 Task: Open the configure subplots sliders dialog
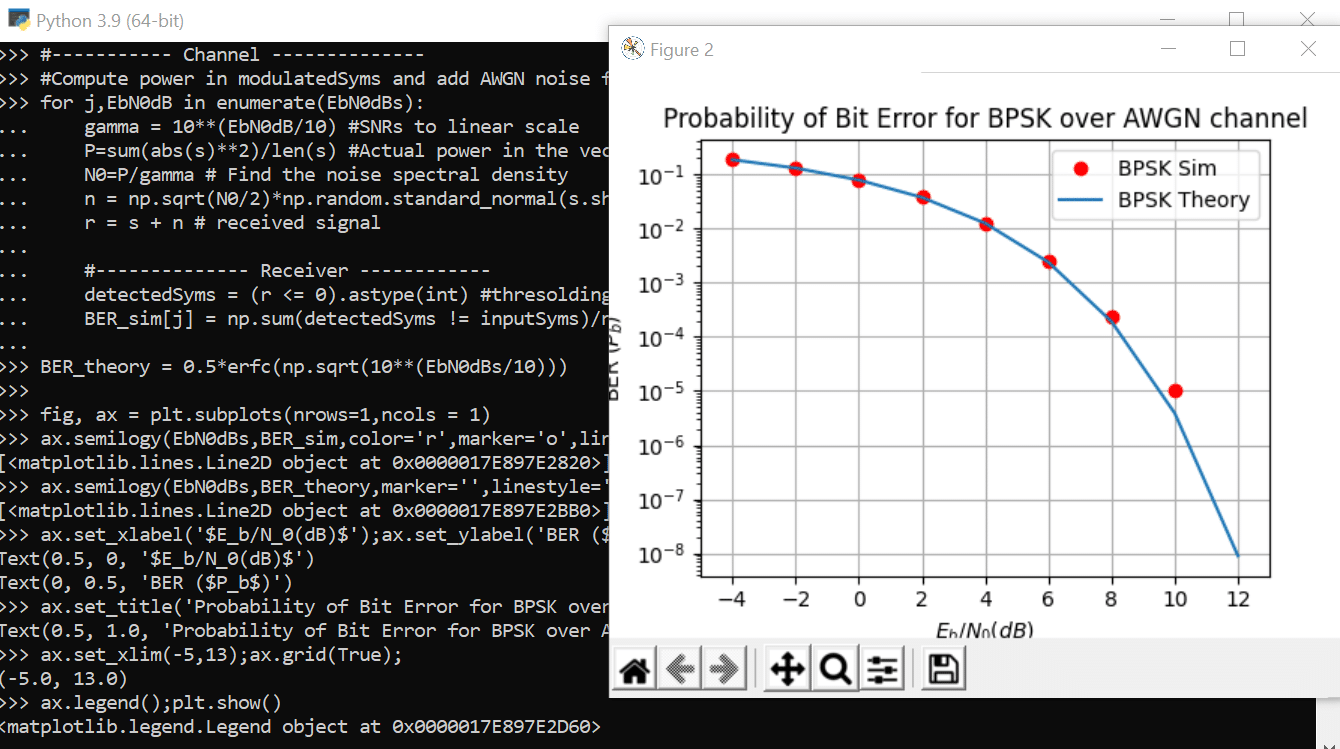pos(883,667)
